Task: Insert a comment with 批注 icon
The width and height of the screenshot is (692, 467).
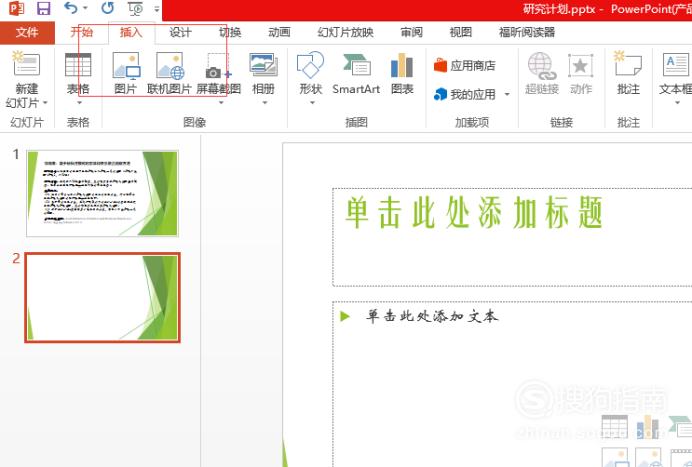Action: point(628,63)
